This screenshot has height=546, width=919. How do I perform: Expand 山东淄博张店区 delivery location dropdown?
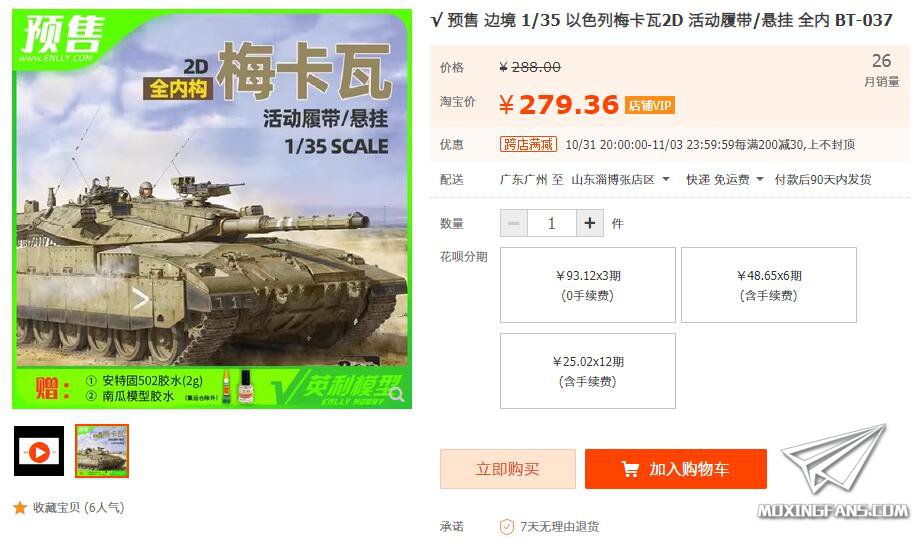click(620, 179)
